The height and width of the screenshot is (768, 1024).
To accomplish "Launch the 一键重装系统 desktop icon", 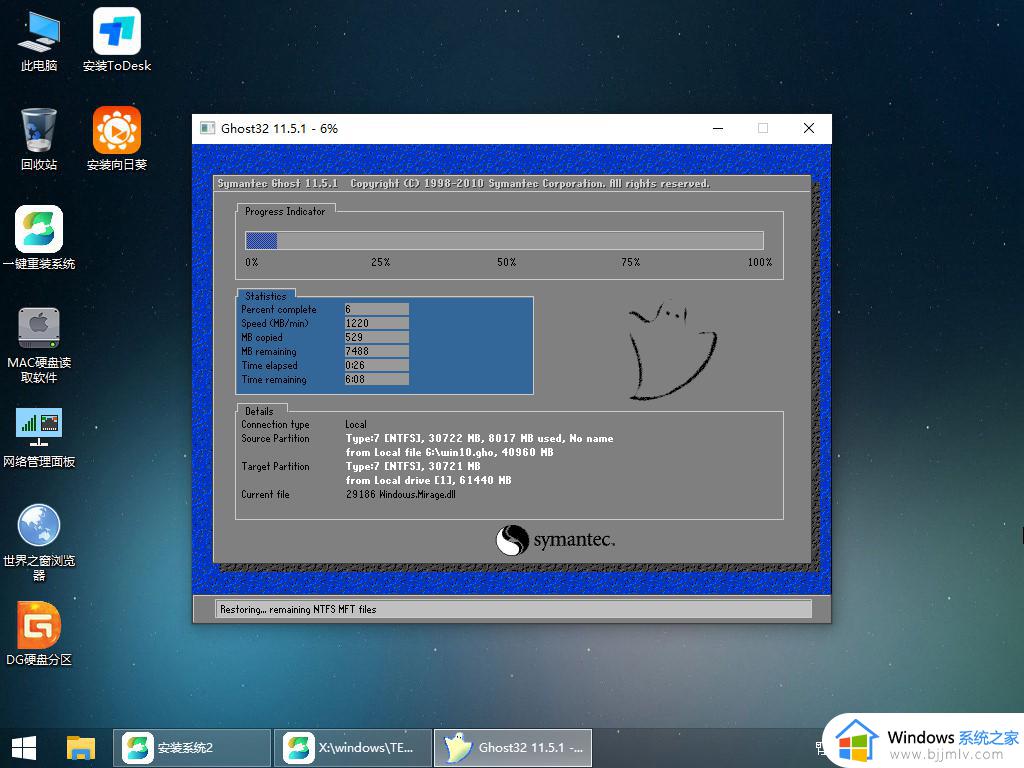I will [x=39, y=238].
